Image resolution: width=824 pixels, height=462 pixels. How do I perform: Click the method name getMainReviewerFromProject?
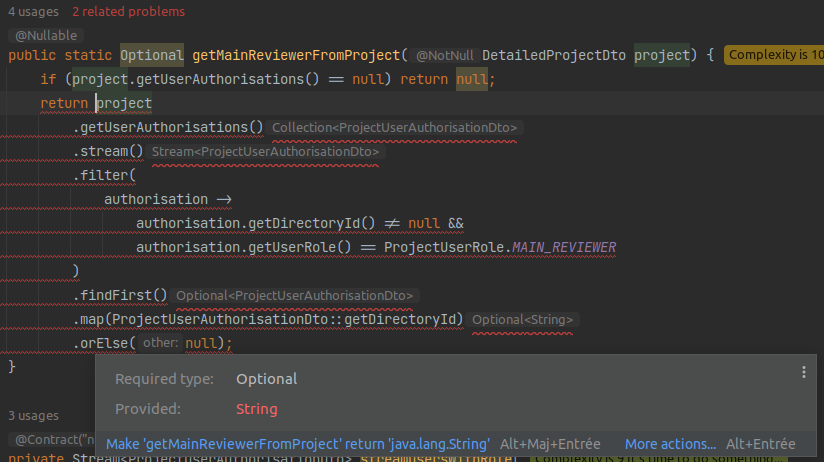(296, 55)
